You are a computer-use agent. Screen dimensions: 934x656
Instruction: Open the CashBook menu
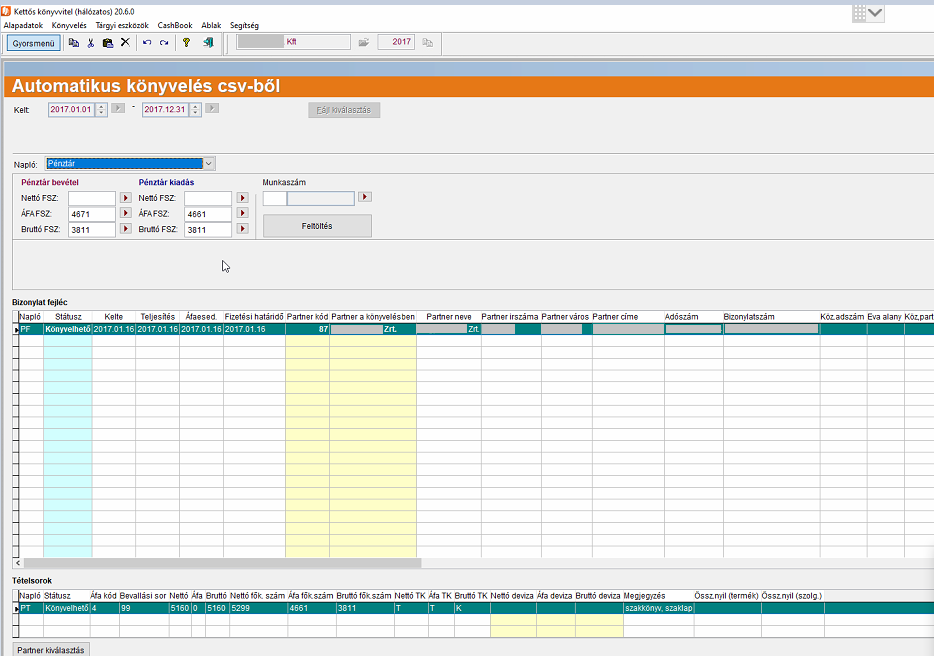tap(174, 25)
